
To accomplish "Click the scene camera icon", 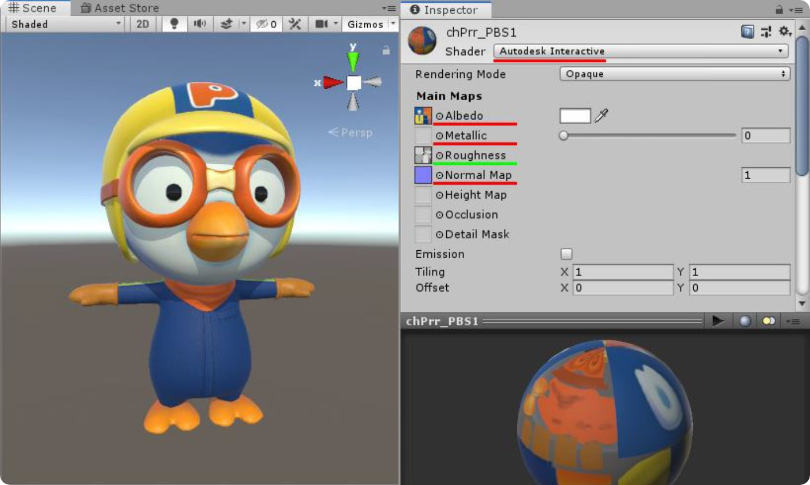I will coord(321,24).
